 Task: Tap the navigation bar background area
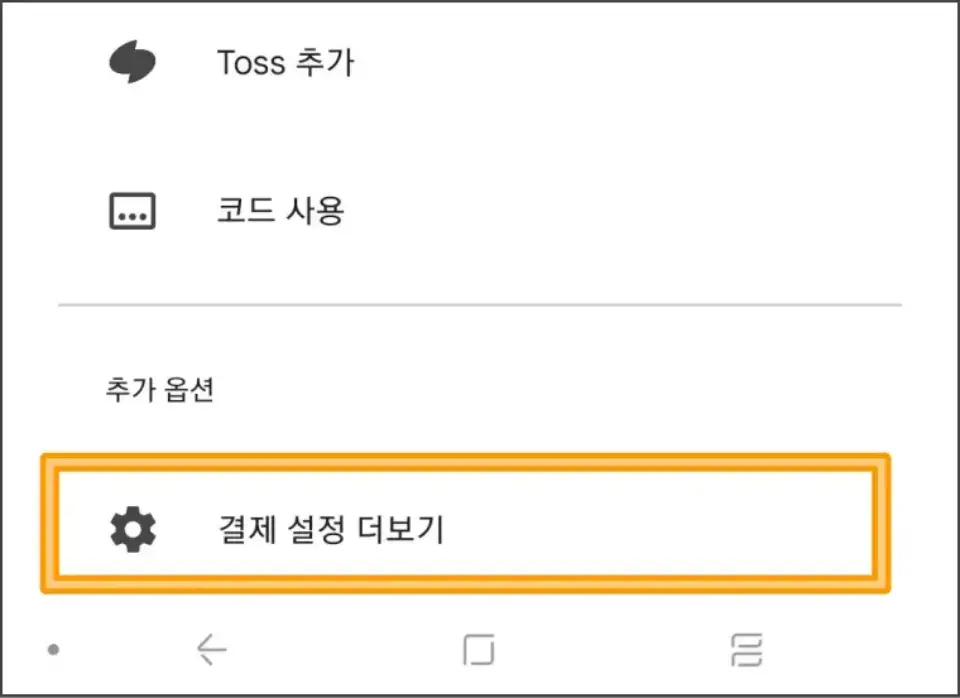coord(600,647)
